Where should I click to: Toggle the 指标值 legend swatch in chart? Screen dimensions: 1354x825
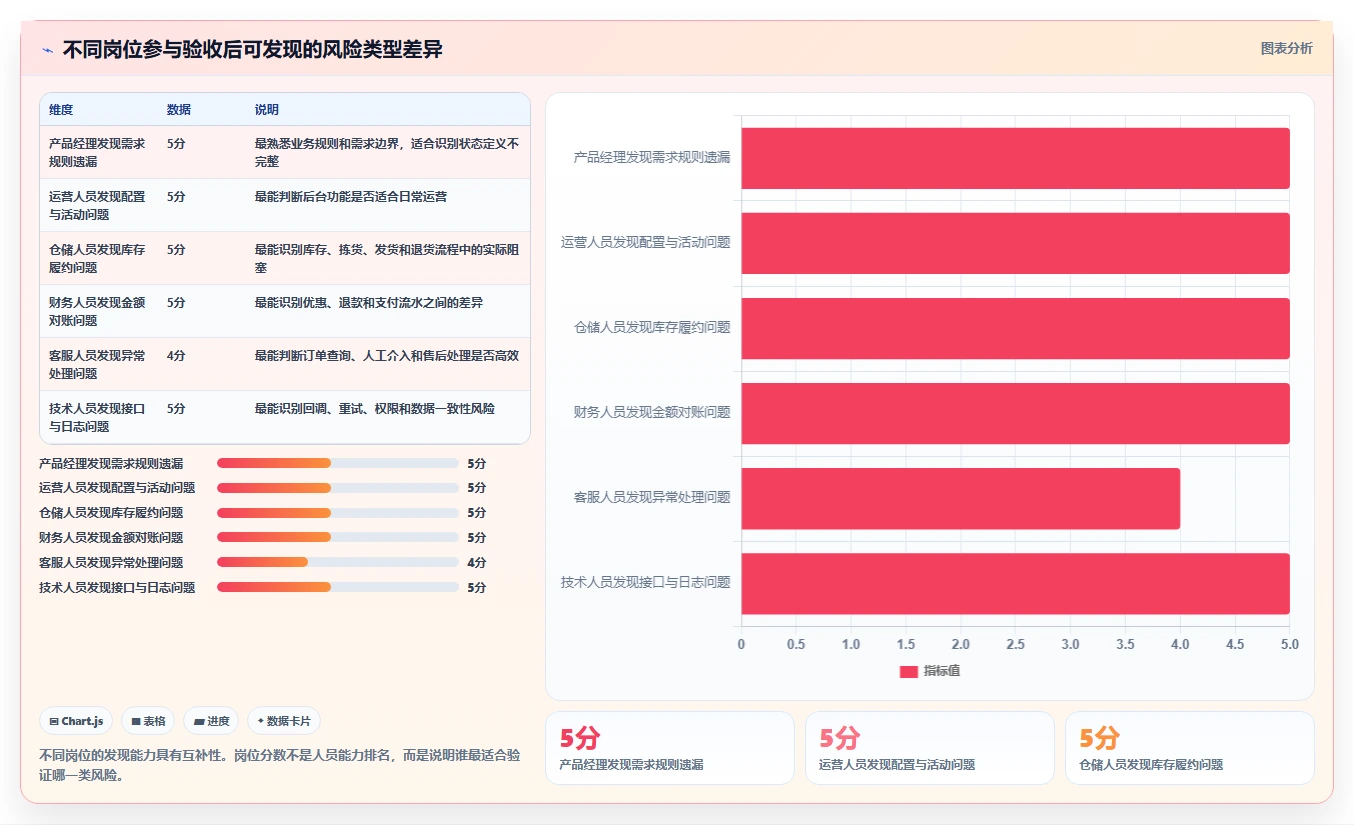908,671
